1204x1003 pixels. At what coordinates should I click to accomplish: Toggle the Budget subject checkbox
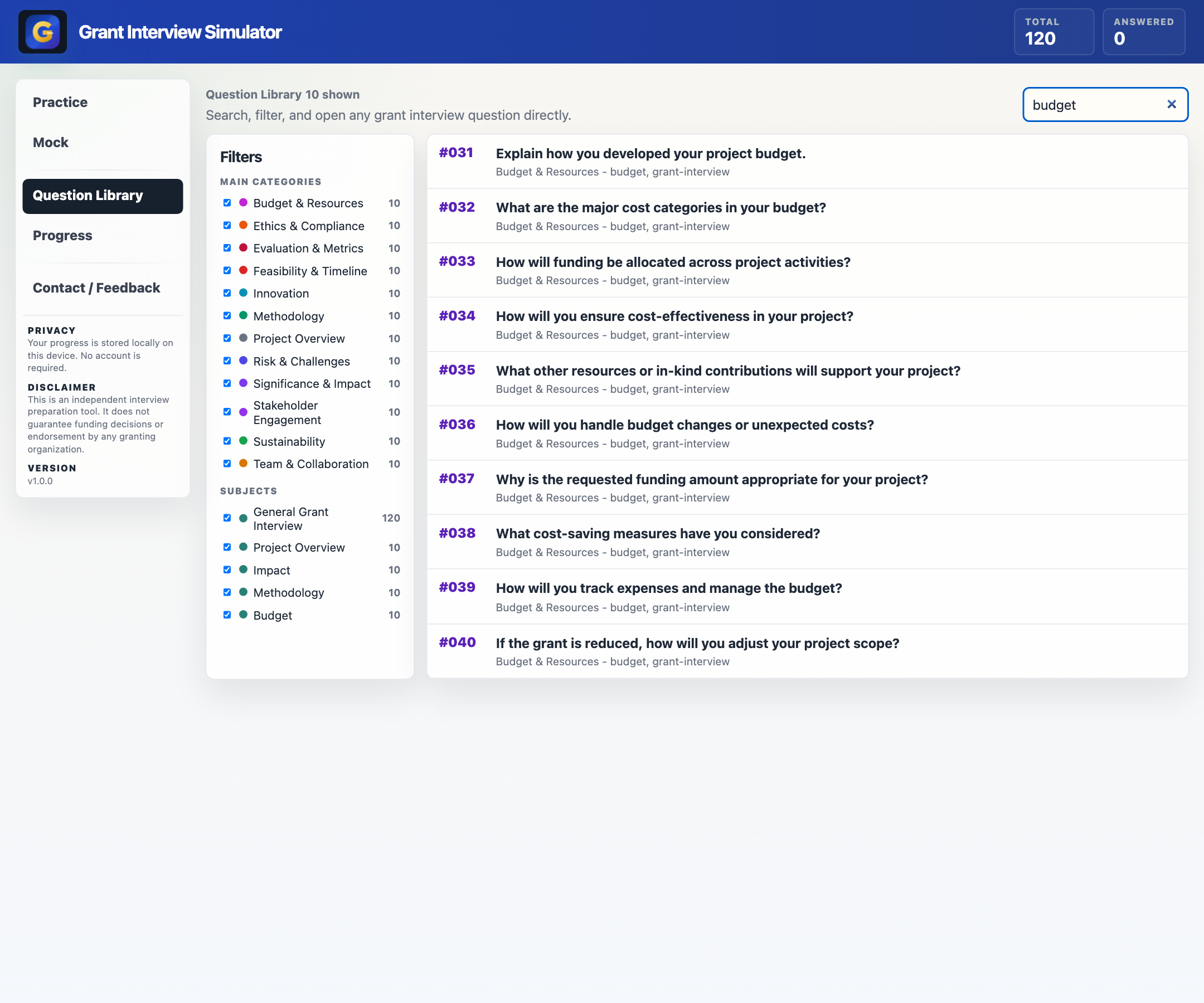coord(227,615)
